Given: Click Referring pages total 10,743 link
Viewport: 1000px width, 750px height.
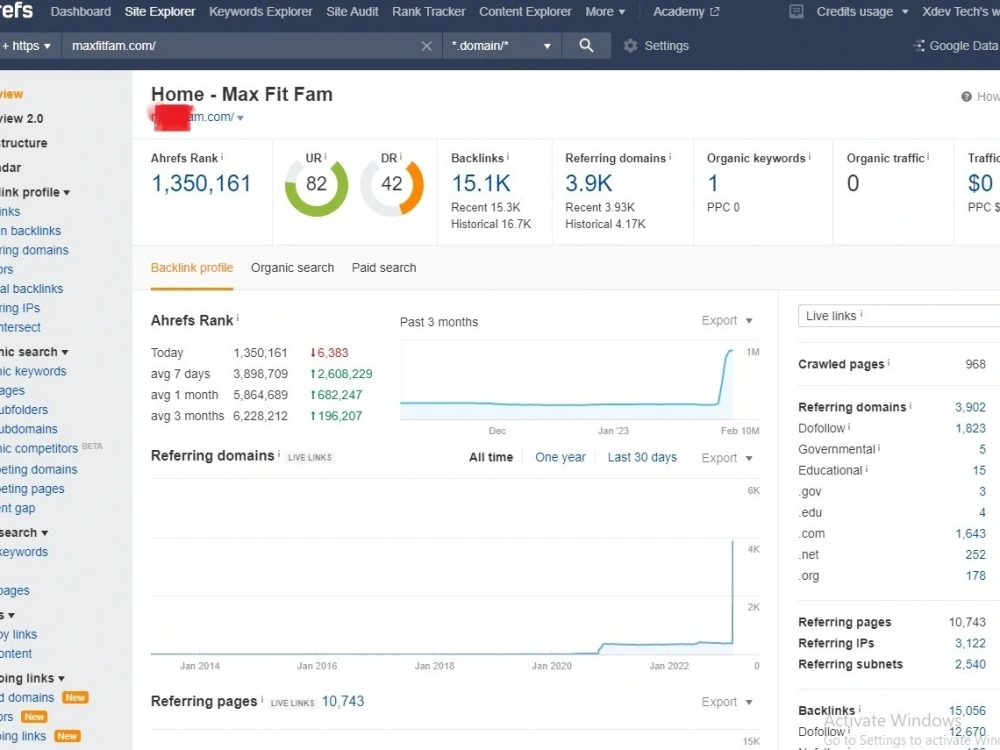Looking at the screenshot, I should coord(342,701).
